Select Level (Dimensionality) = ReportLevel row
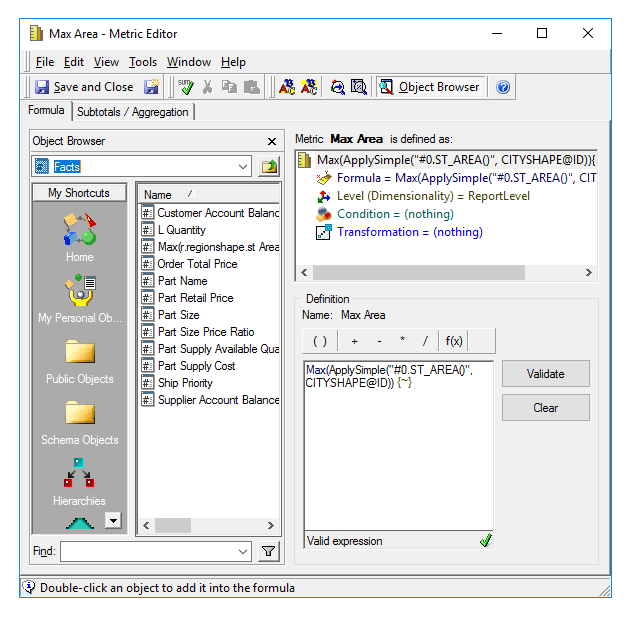Screen dimensions: 631x625 pyautogui.click(x=423, y=196)
